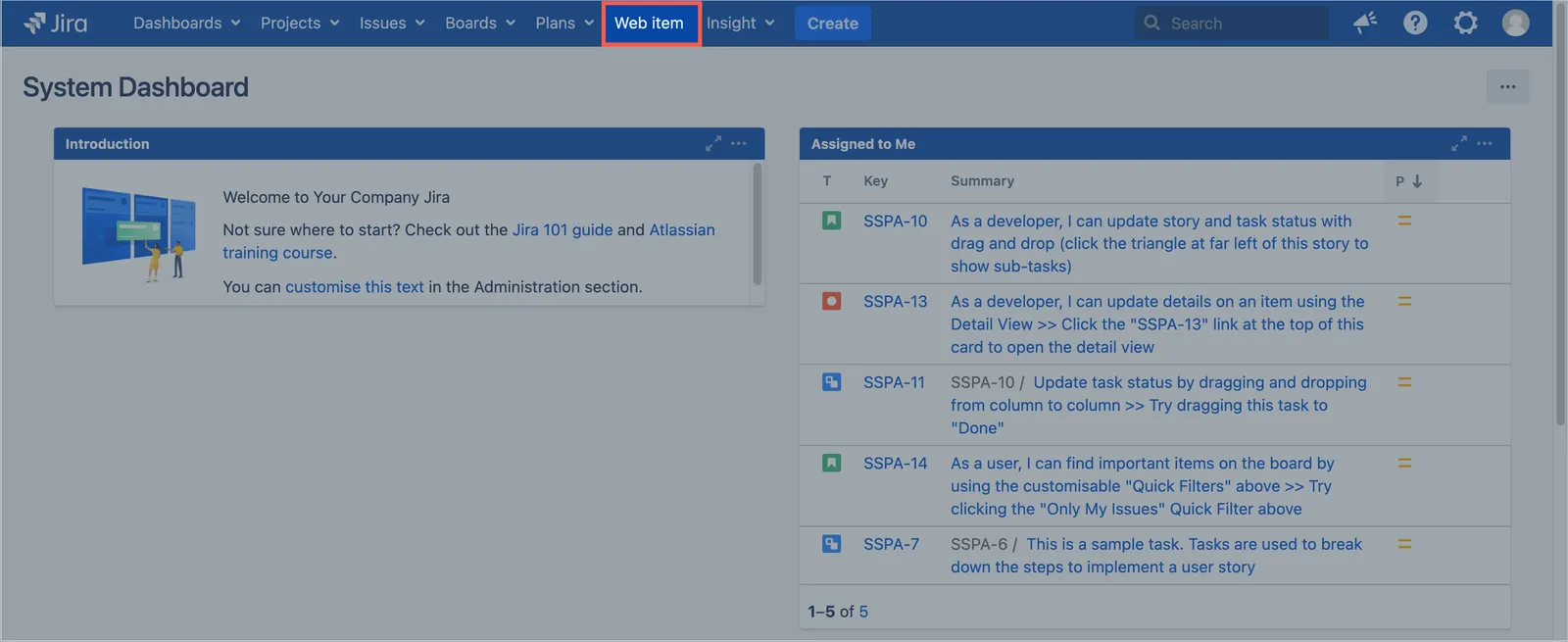Sort by the T type column header
This screenshot has height=642, width=1568.
tap(827, 181)
